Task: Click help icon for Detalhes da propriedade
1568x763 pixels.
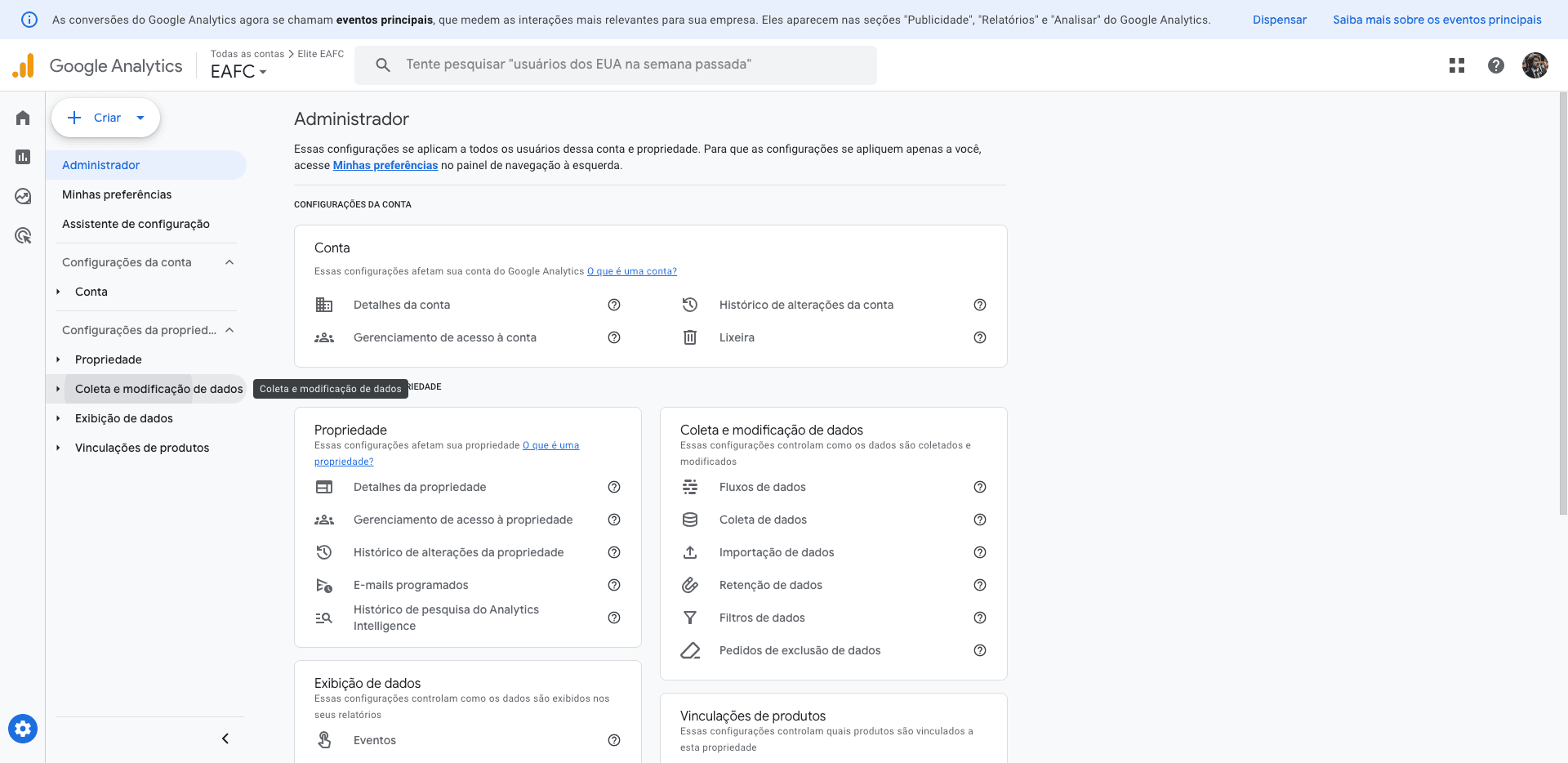Action: [x=614, y=487]
